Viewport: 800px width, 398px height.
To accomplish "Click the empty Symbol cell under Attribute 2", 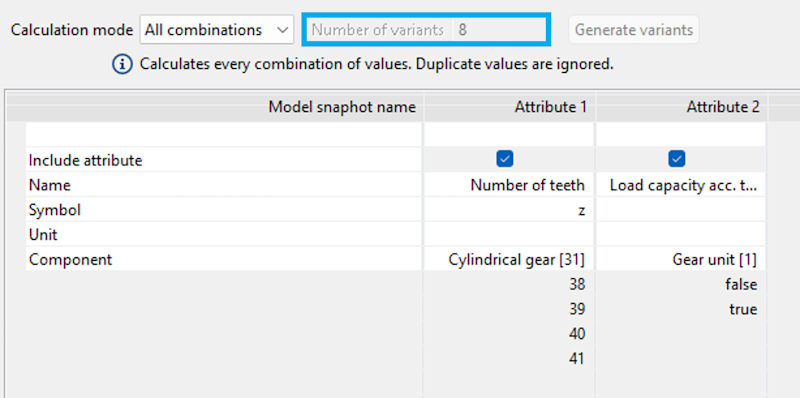I will coord(681,210).
